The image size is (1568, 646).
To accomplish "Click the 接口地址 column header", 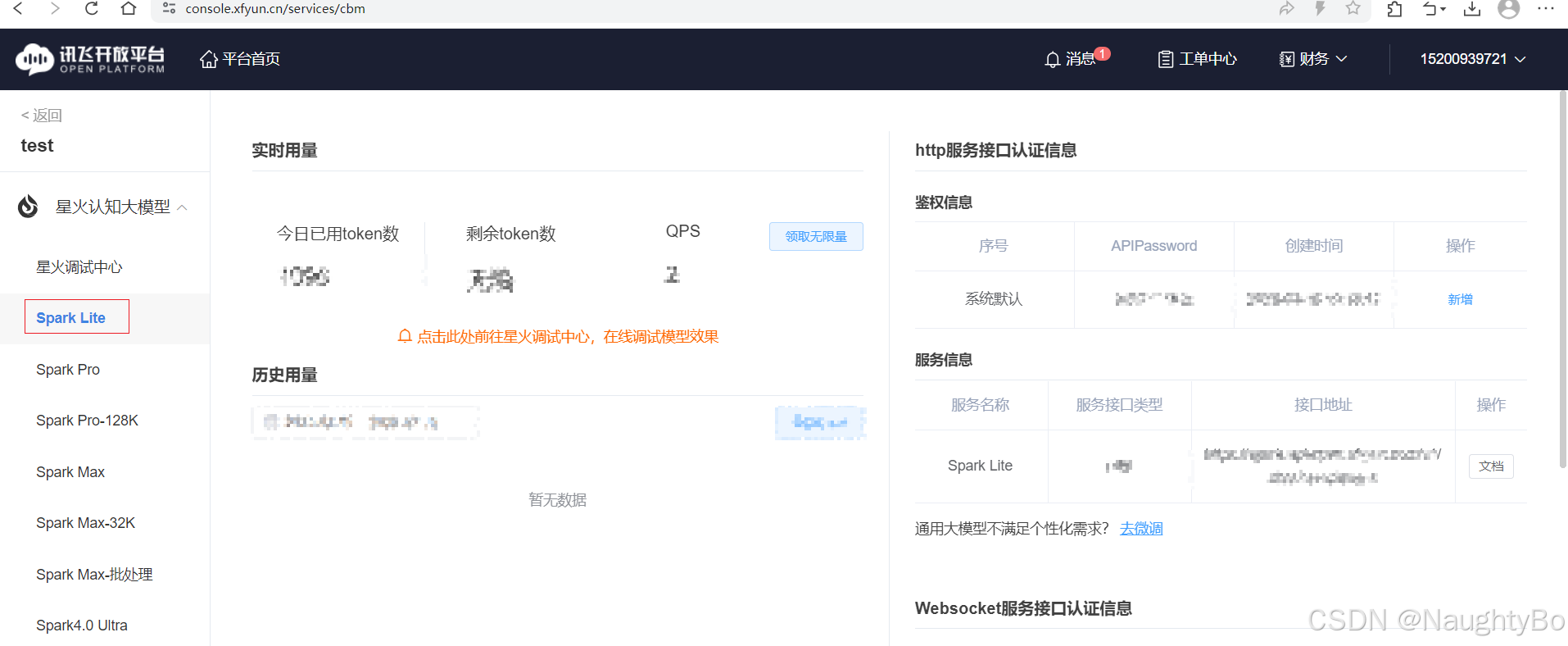I will click(1323, 405).
